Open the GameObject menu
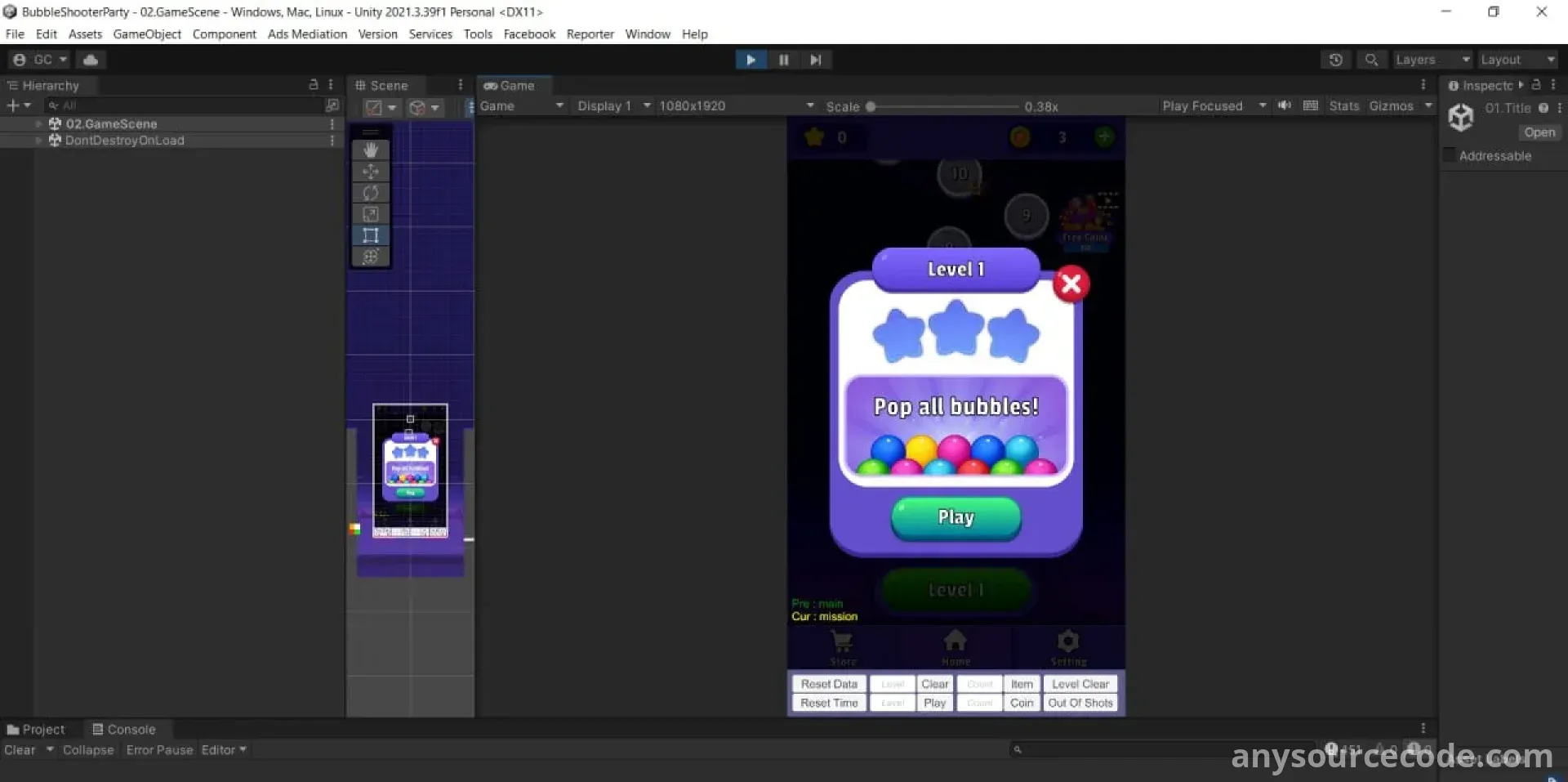The height and width of the screenshot is (782, 1568). click(147, 34)
